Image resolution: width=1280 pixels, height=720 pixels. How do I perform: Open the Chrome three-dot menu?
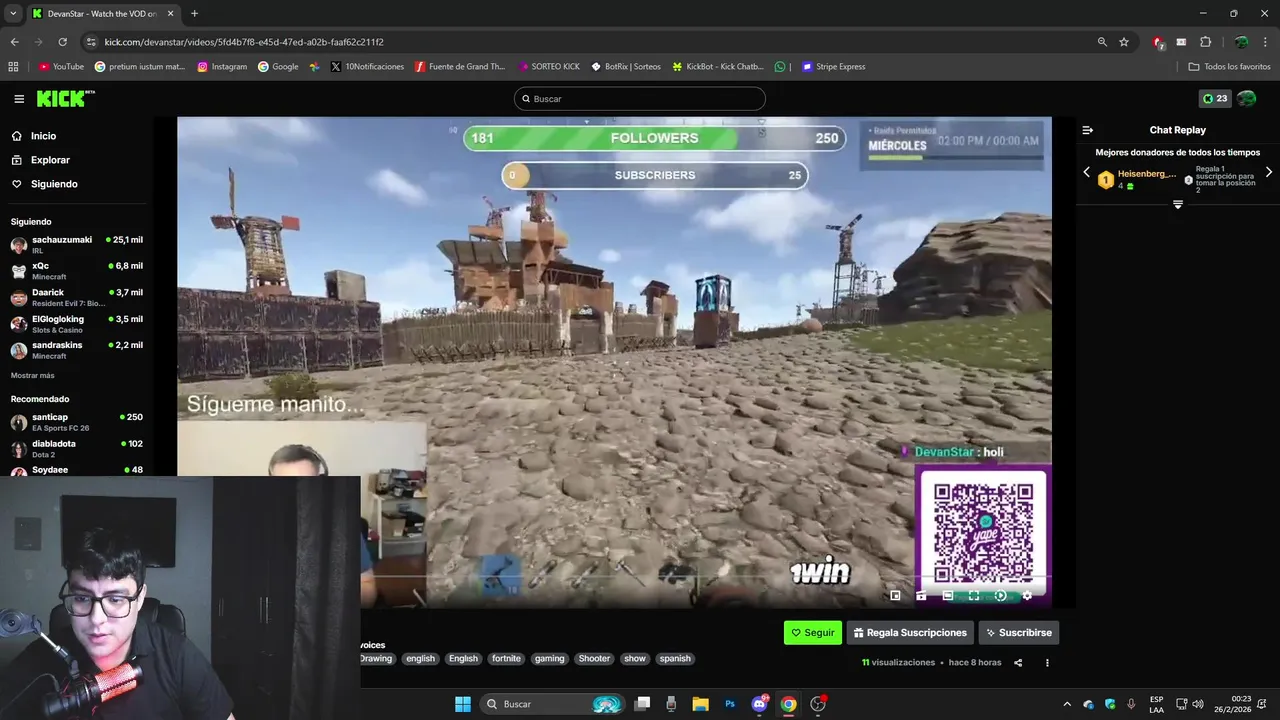[1265, 42]
